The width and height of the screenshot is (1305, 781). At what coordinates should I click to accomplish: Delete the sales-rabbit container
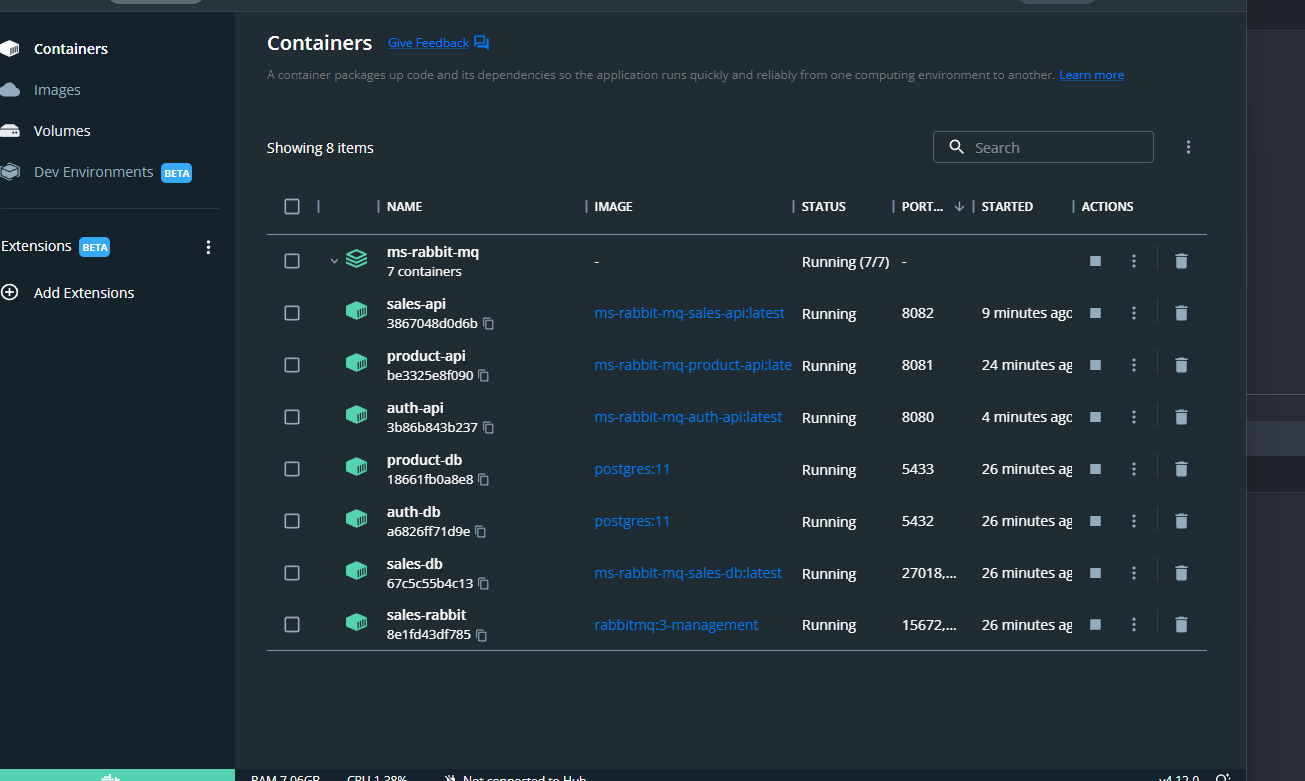point(1181,624)
